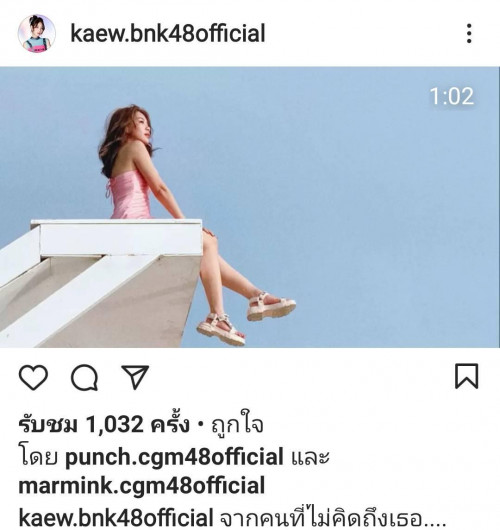
Task: Expand the caption จากคนที่ไม่คิดถึงเธอ
Action: point(333,517)
